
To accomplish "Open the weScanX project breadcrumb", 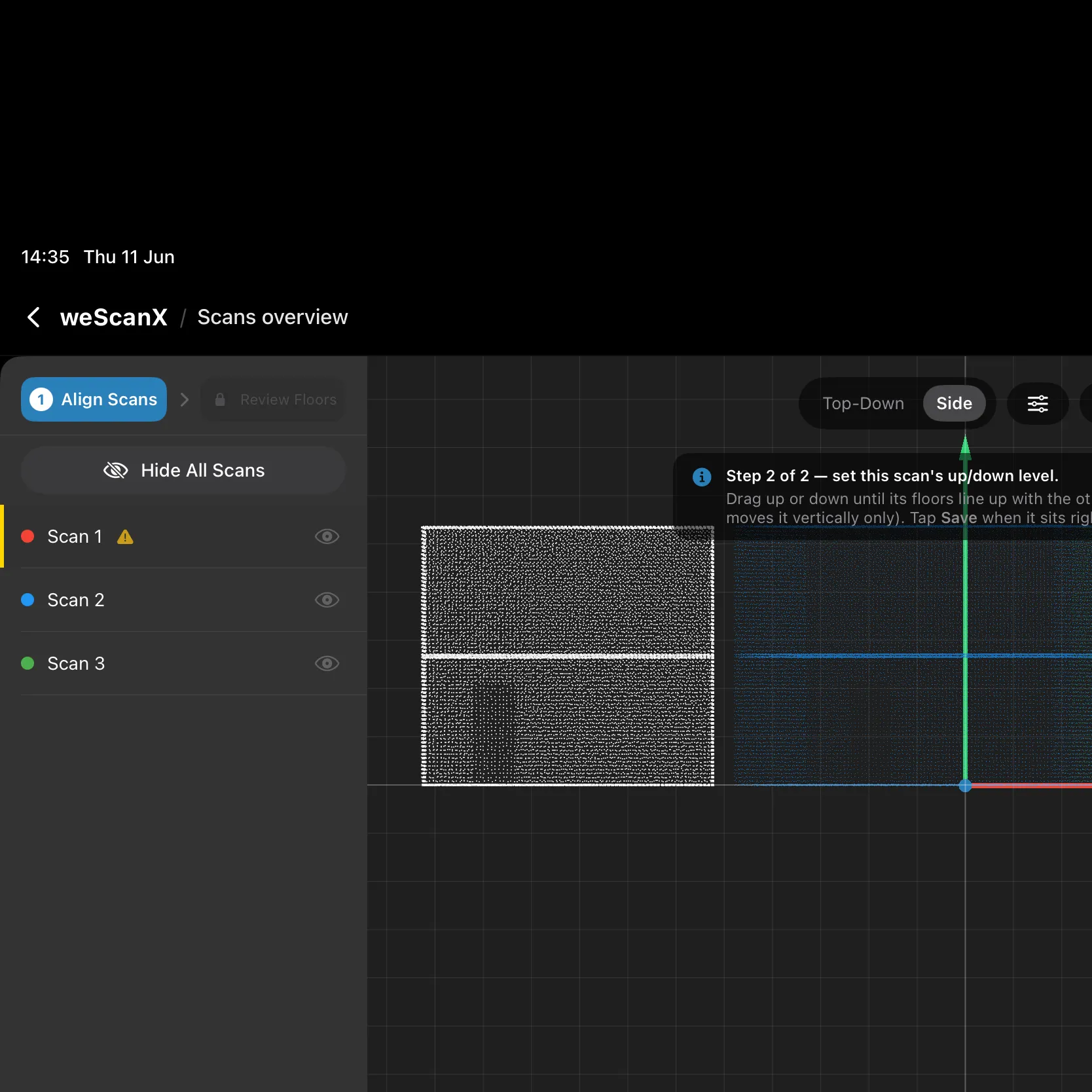I will pos(114,317).
